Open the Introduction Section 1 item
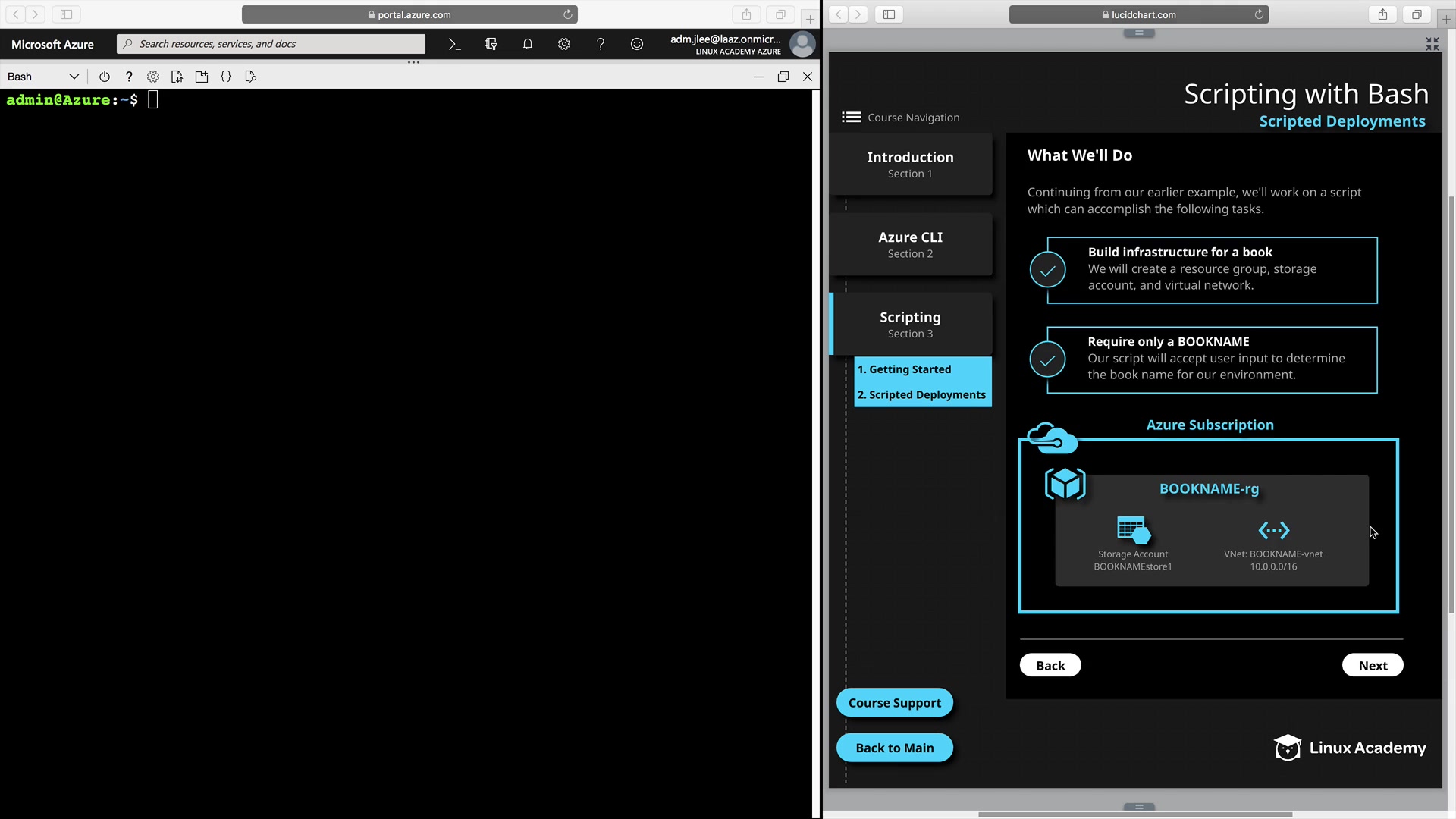1456x819 pixels. point(910,165)
